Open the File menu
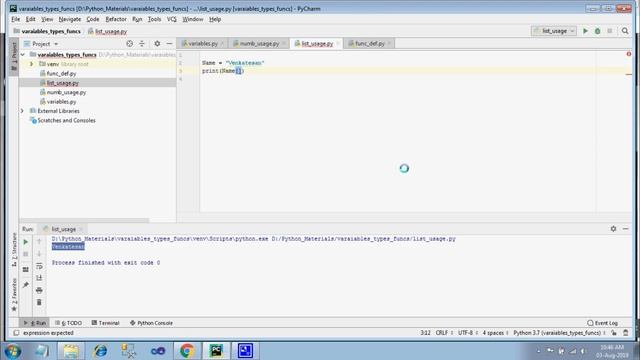640x360 pixels. [x=16, y=19]
